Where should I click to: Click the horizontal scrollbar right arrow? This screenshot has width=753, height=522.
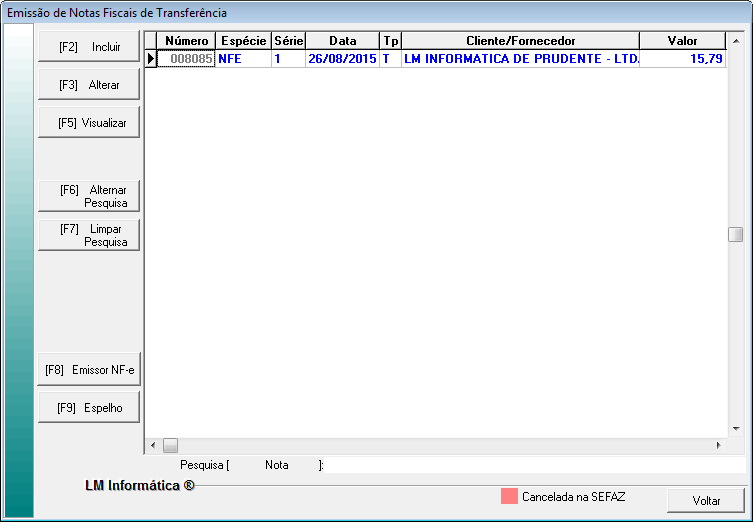[x=718, y=445]
